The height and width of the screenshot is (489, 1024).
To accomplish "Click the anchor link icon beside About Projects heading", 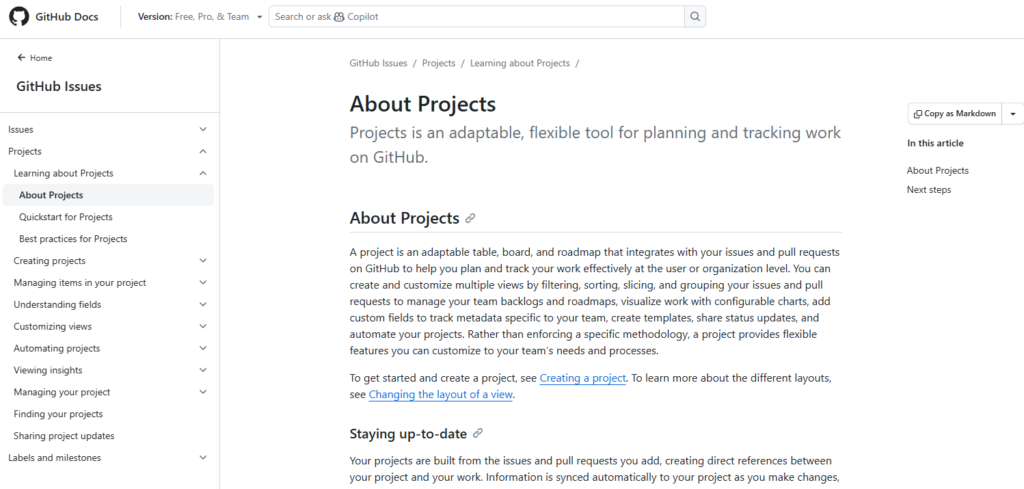I will click(470, 219).
